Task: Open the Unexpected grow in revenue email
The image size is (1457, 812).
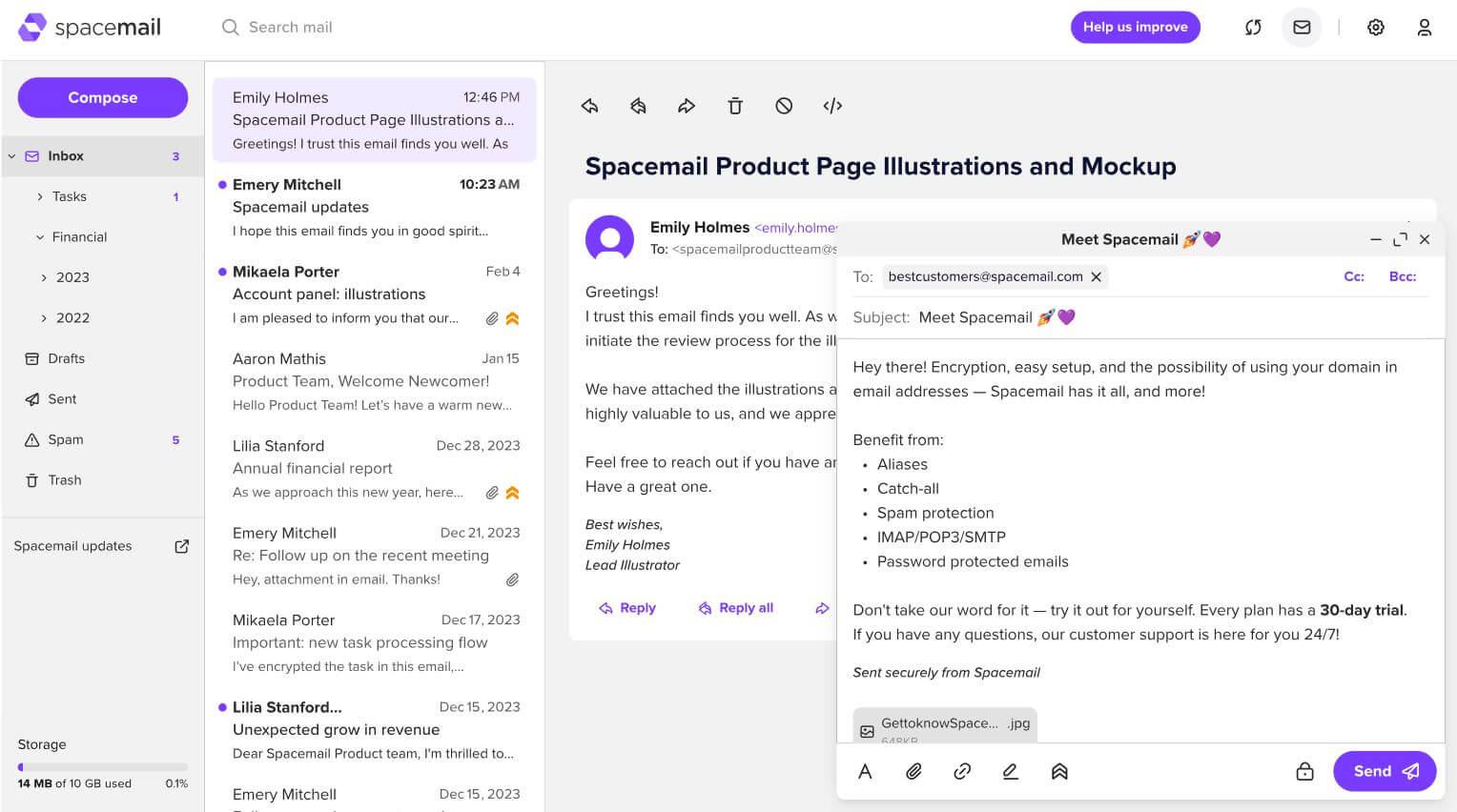Action: pyautogui.click(x=375, y=730)
